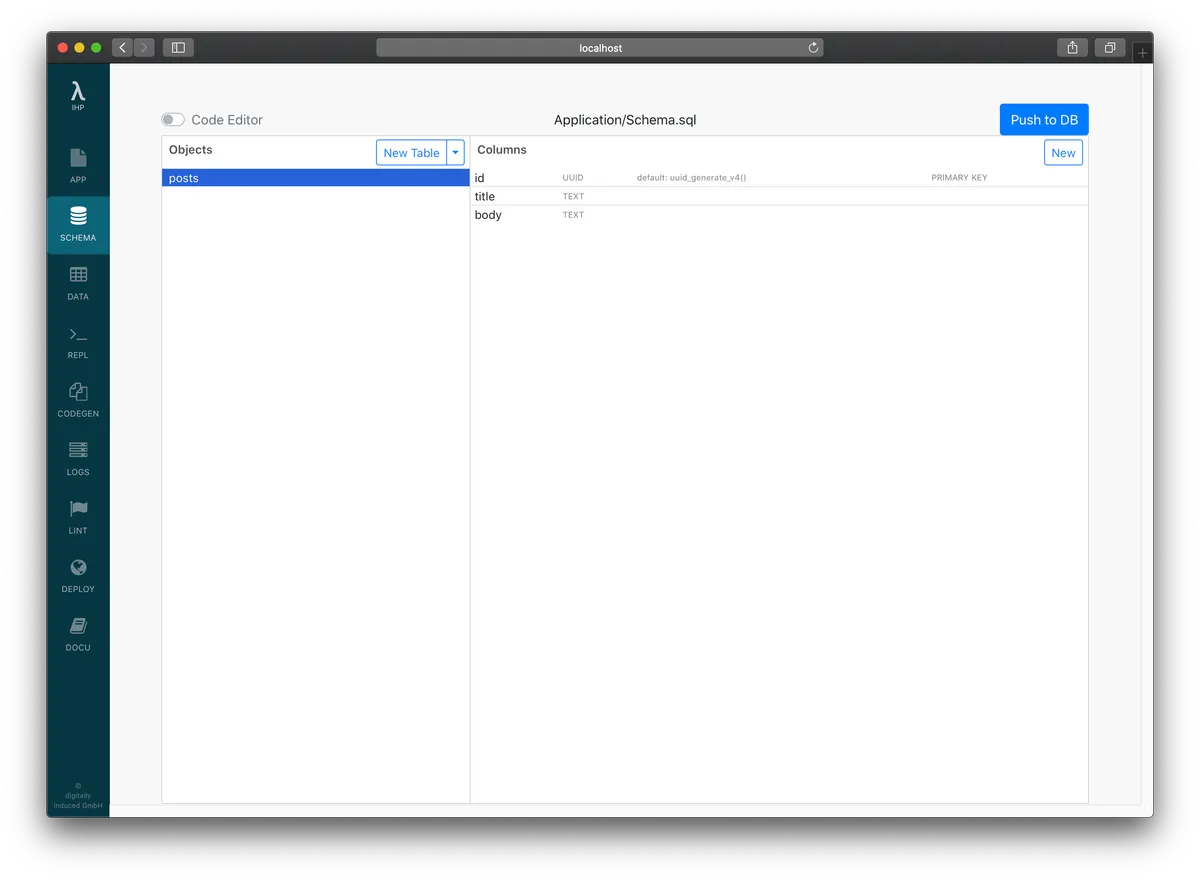This screenshot has height=879, width=1200.
Task: Open the SCHEMA designer icon
Action: [x=77, y=223]
